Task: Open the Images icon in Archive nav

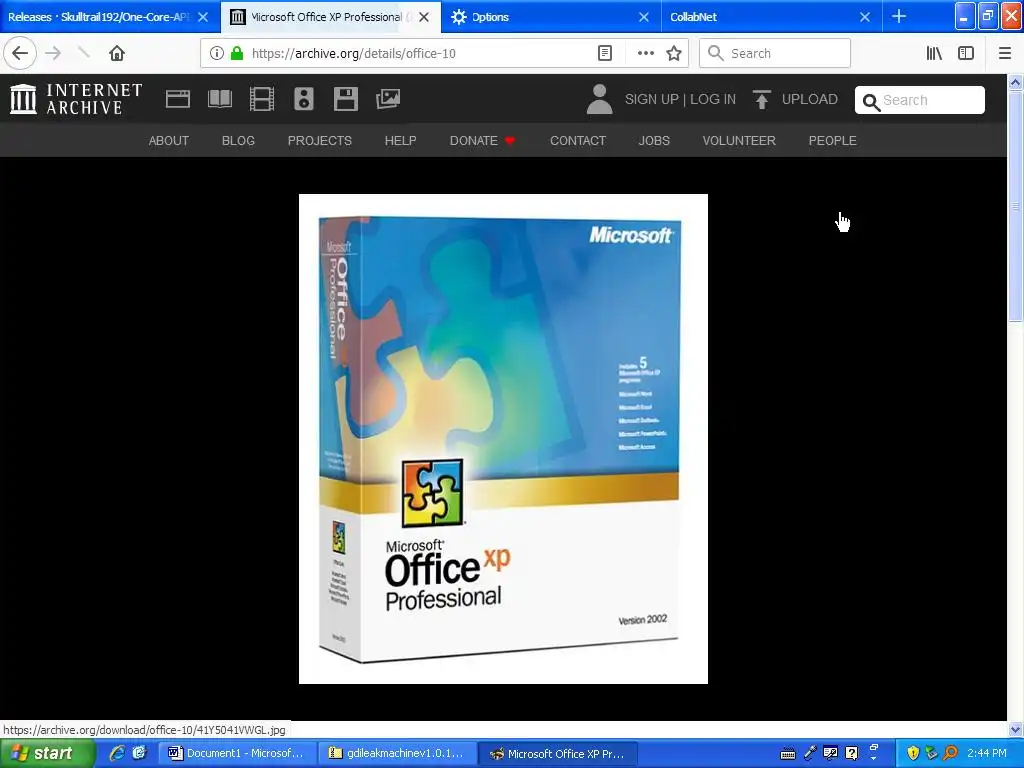Action: tap(388, 99)
